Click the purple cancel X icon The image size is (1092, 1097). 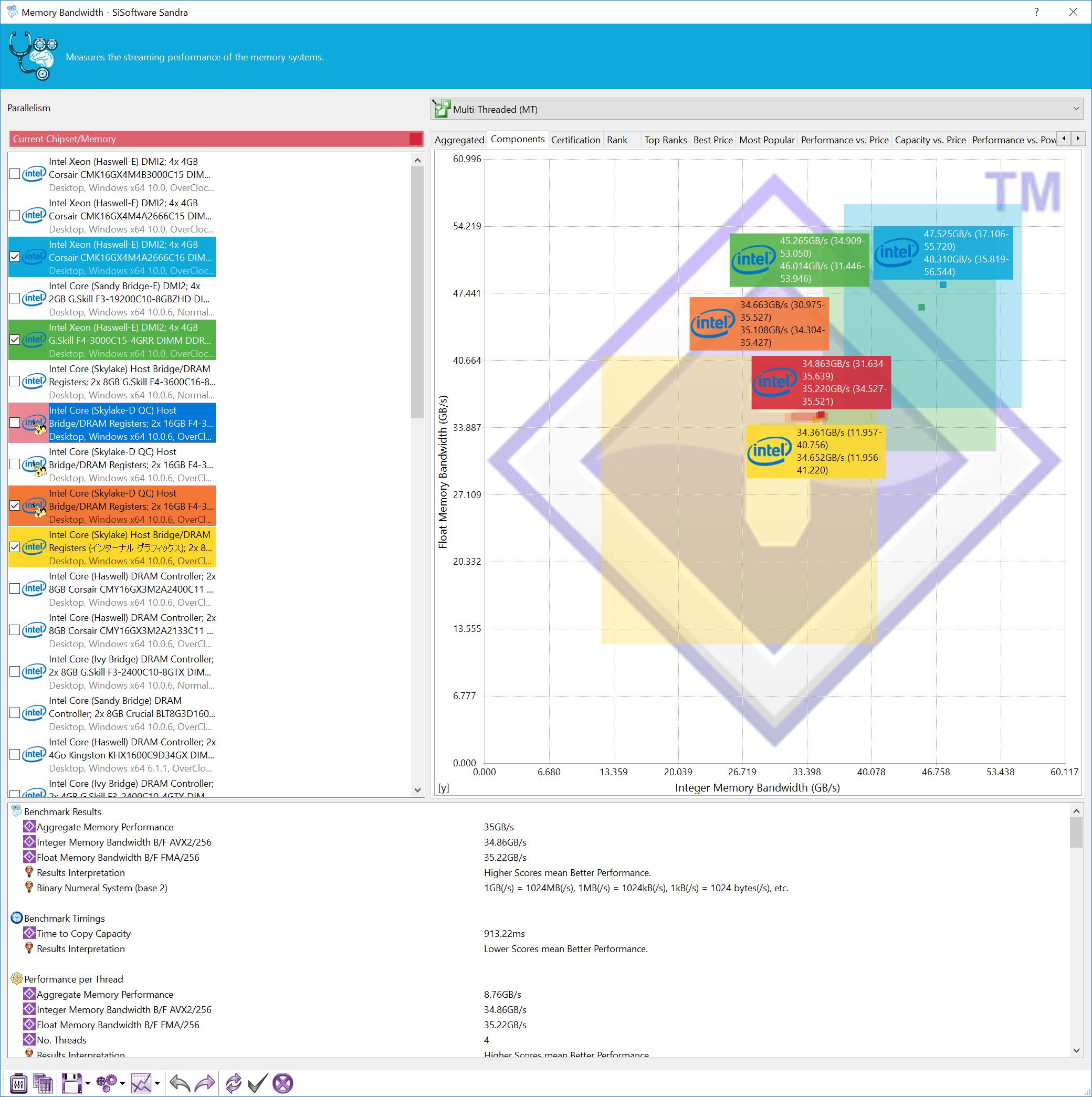click(283, 1083)
